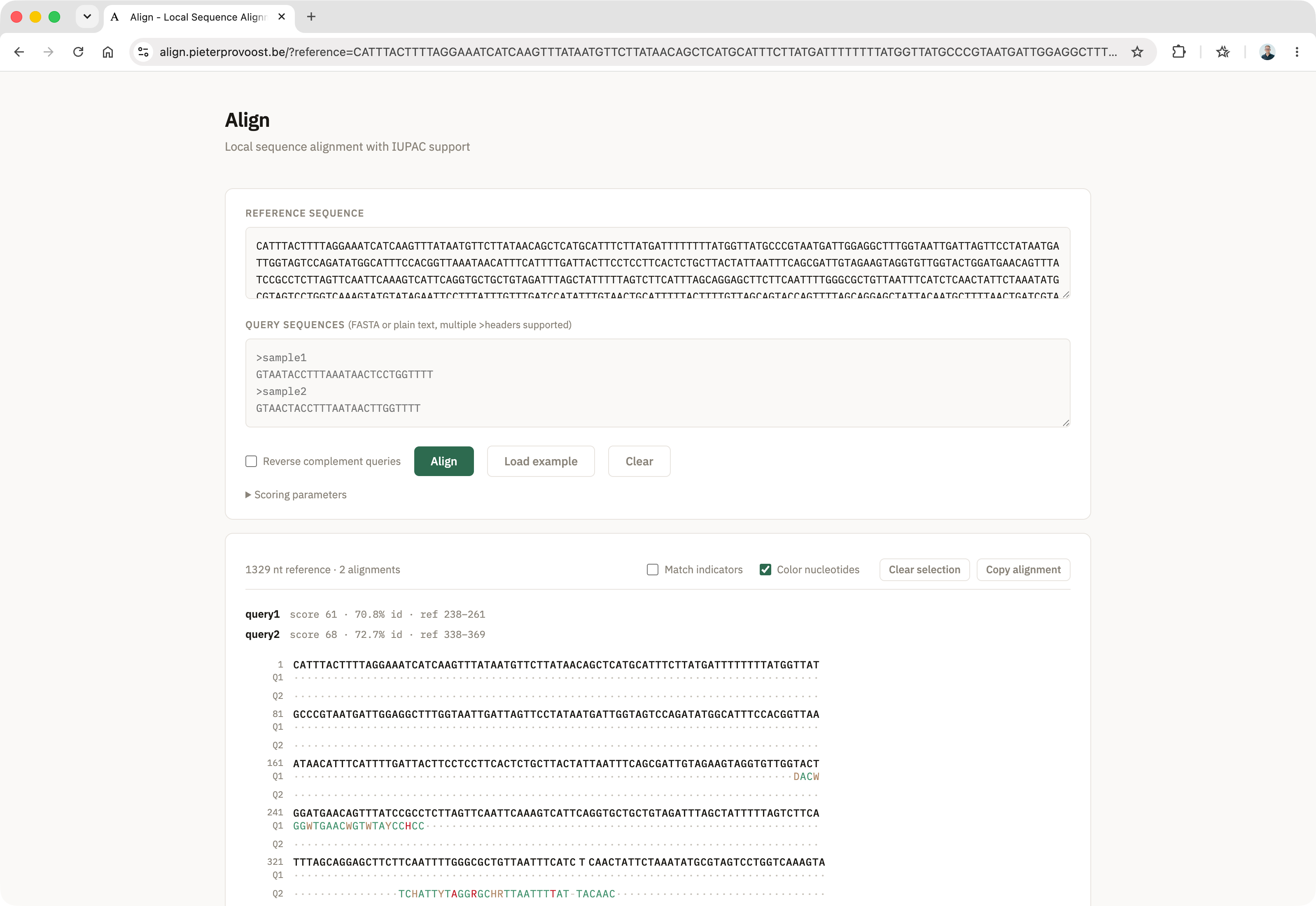The image size is (1316, 906).
Task: Open the browser home page icon
Action: click(x=108, y=51)
